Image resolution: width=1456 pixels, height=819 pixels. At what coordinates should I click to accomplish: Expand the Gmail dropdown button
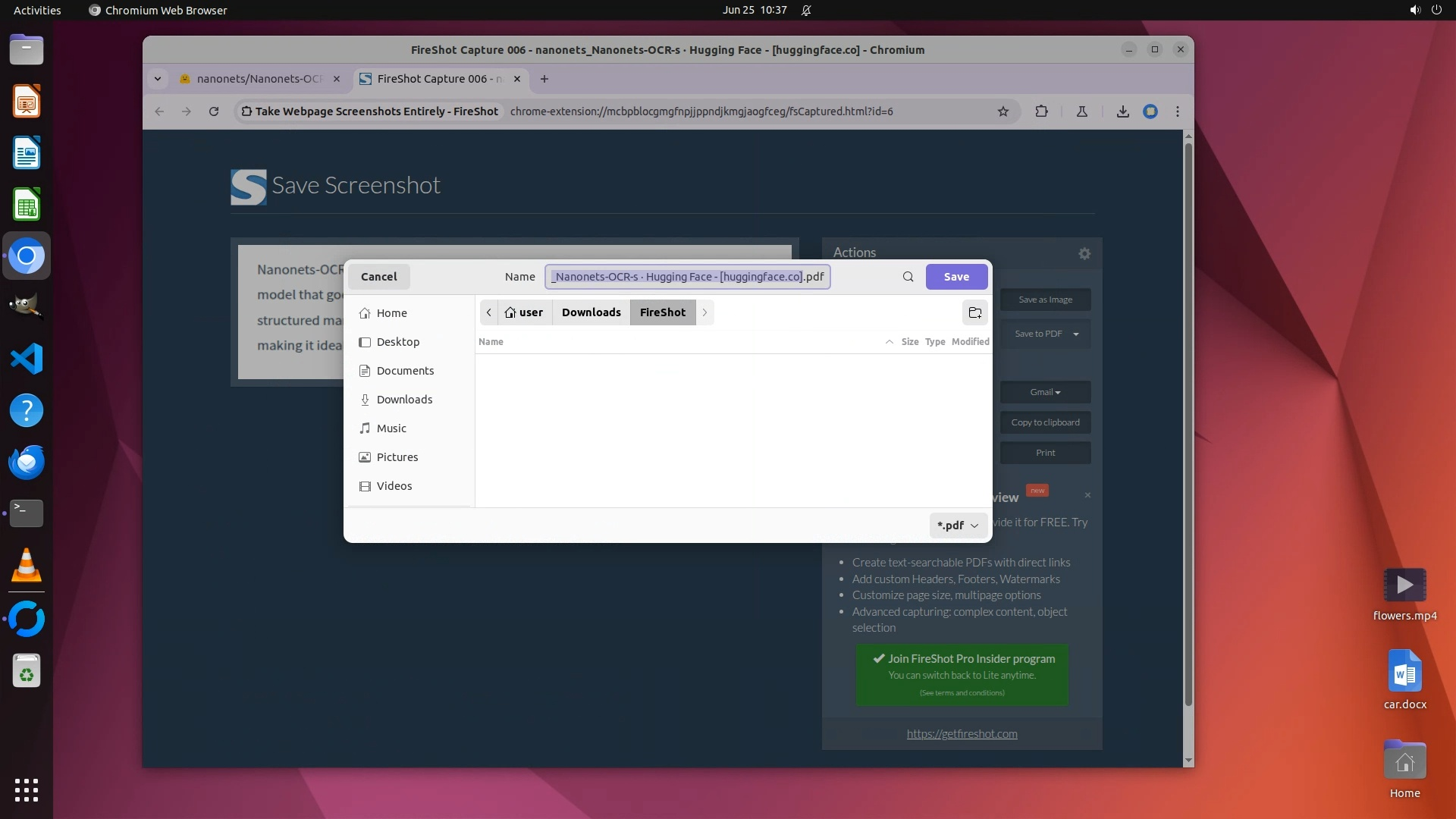point(1045,392)
